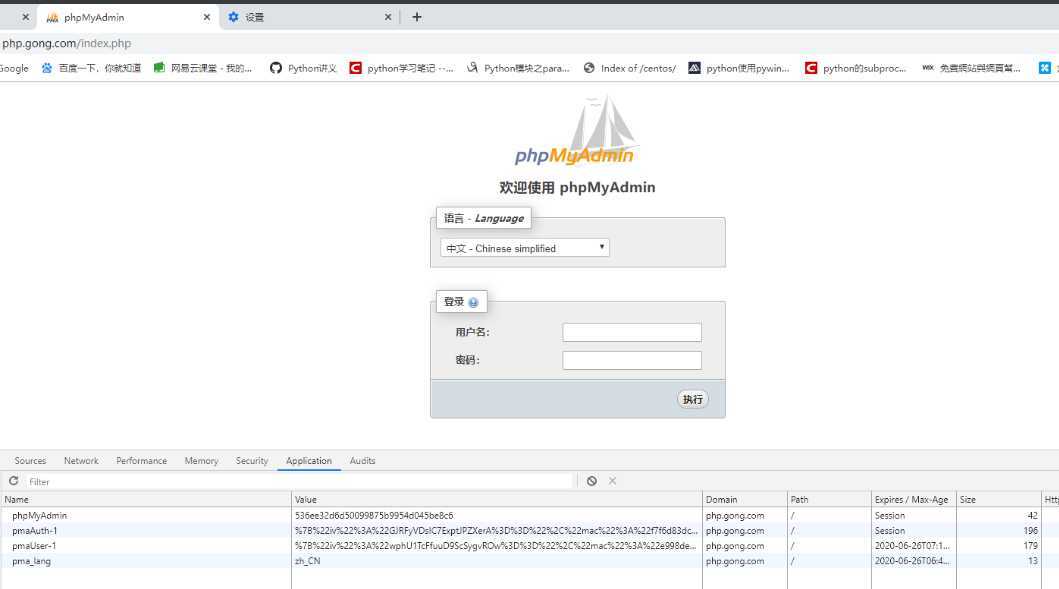Close the 设置 settings tab

coord(388,17)
